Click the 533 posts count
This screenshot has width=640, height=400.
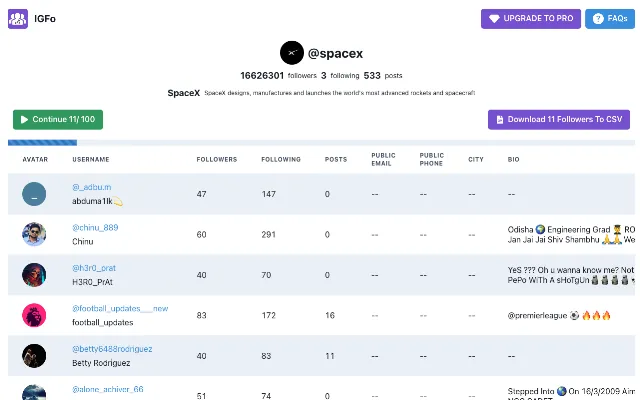[372, 76]
